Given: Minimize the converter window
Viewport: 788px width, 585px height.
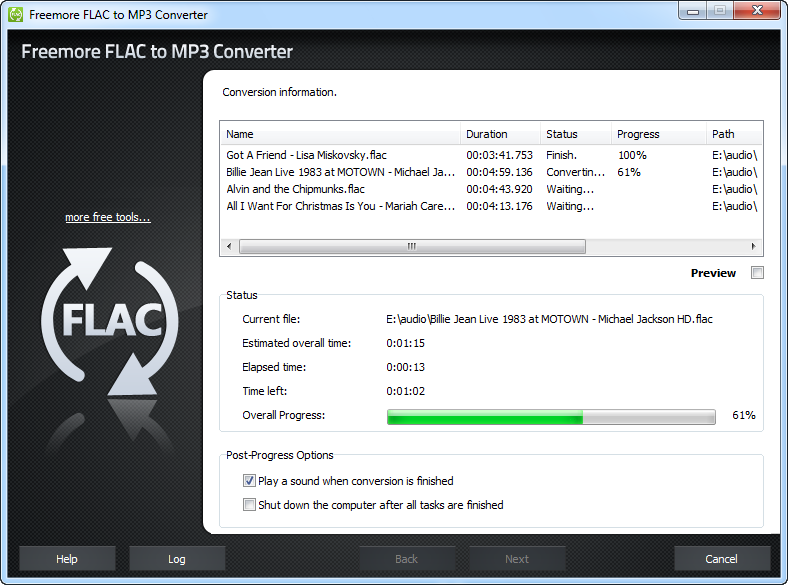Looking at the screenshot, I should click(x=693, y=11).
